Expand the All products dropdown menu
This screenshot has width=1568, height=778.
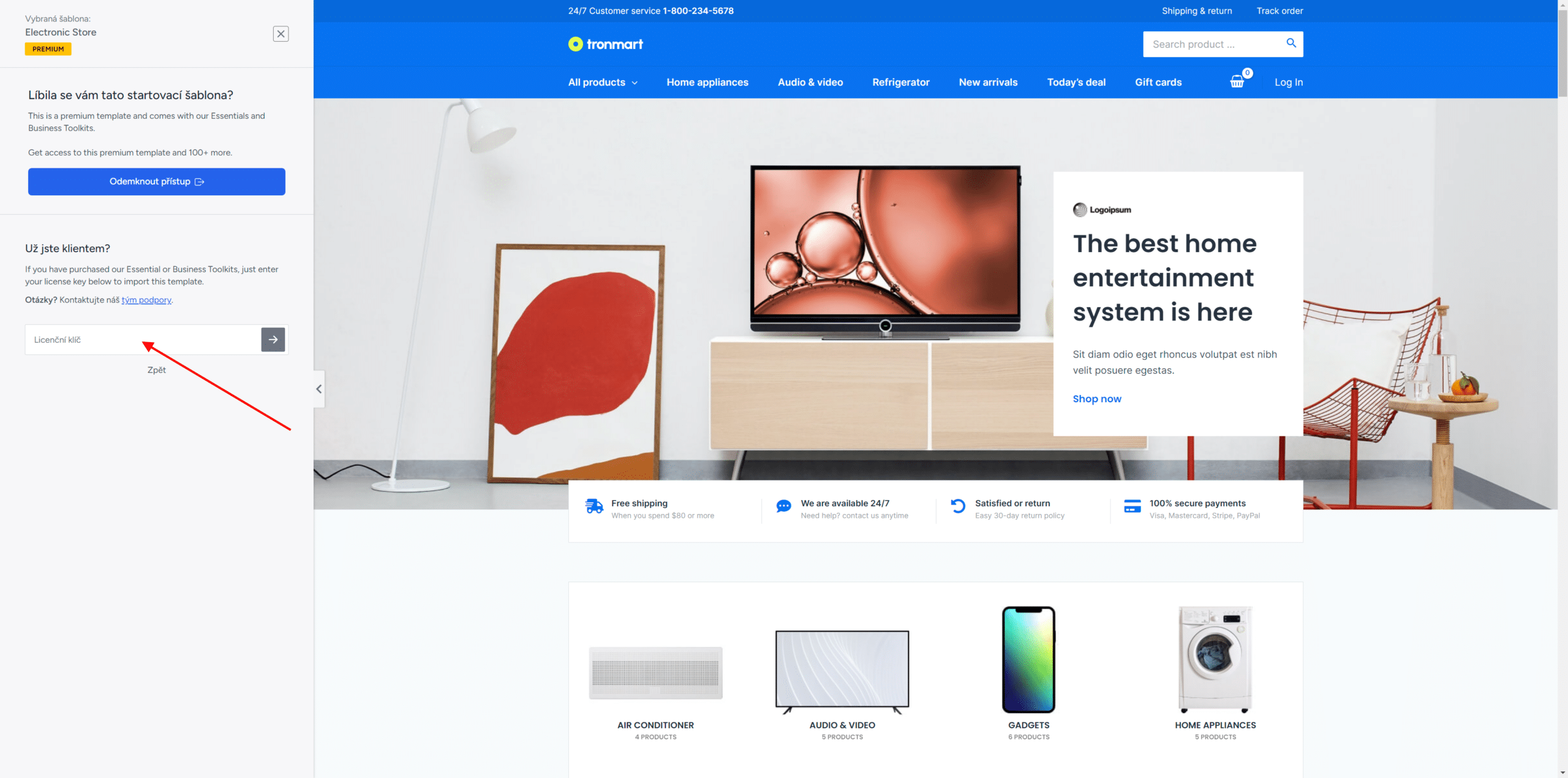602,82
